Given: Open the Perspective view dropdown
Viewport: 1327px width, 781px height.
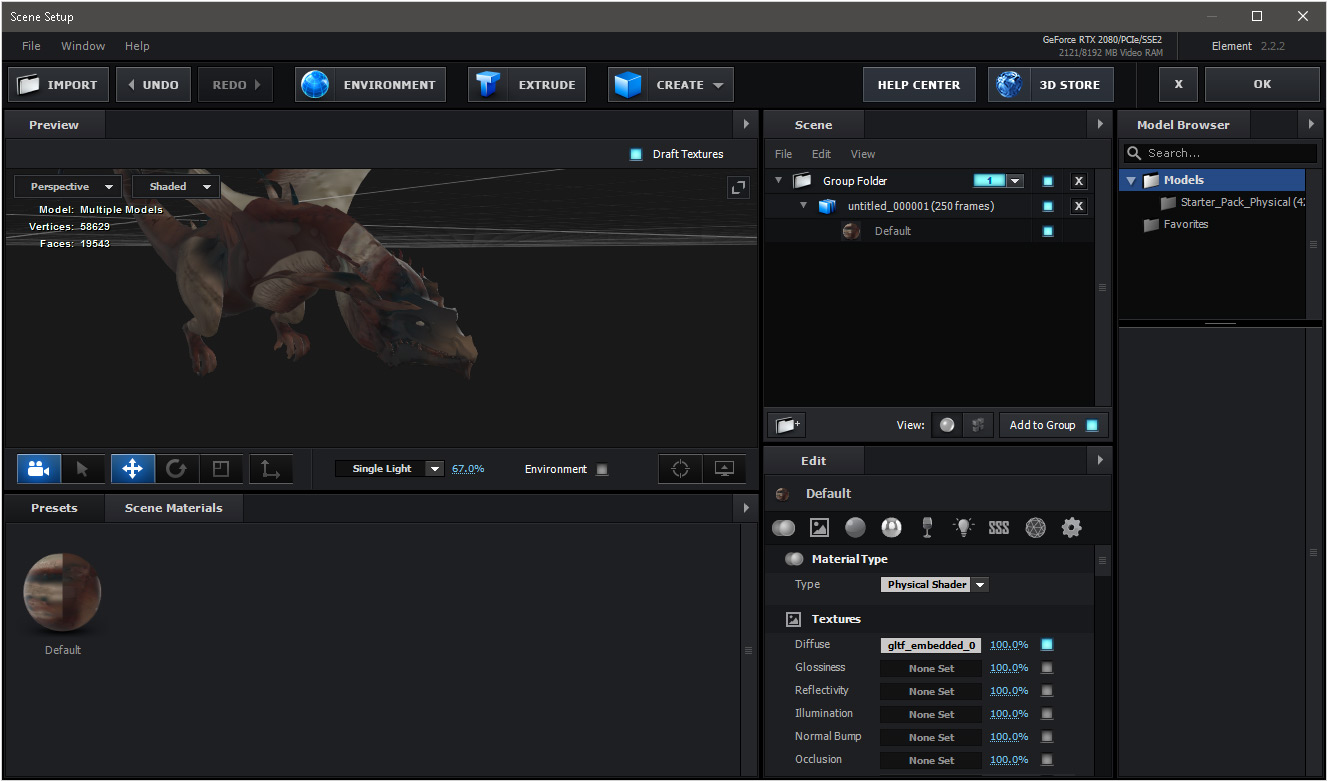Looking at the screenshot, I should (67, 186).
